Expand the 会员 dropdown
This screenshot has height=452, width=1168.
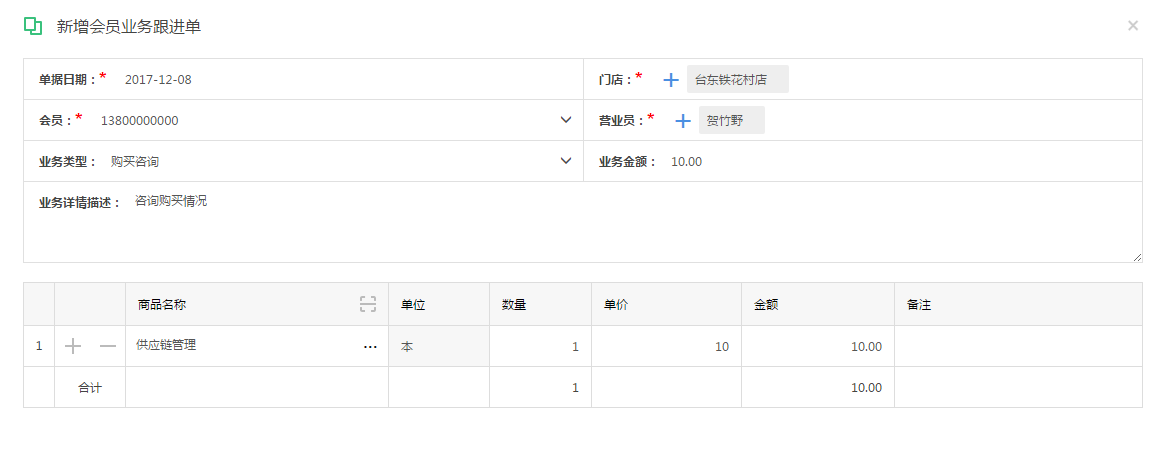[x=566, y=121]
